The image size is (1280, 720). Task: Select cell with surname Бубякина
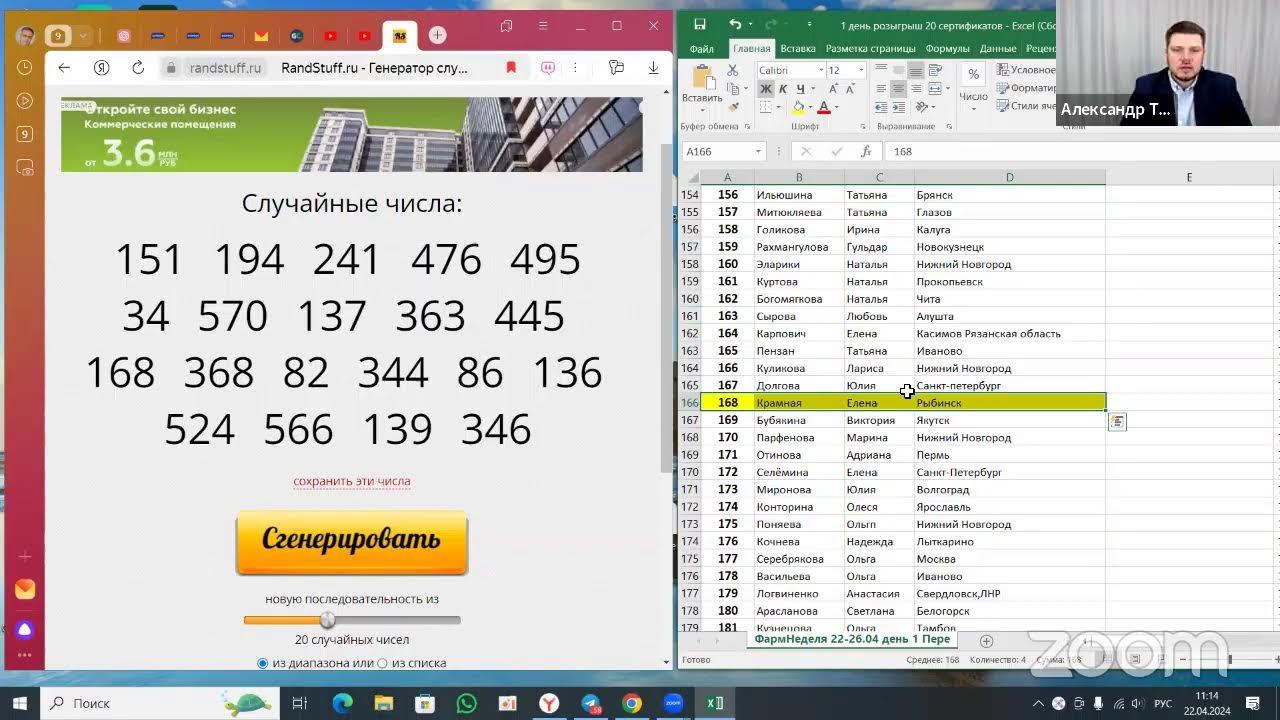799,420
